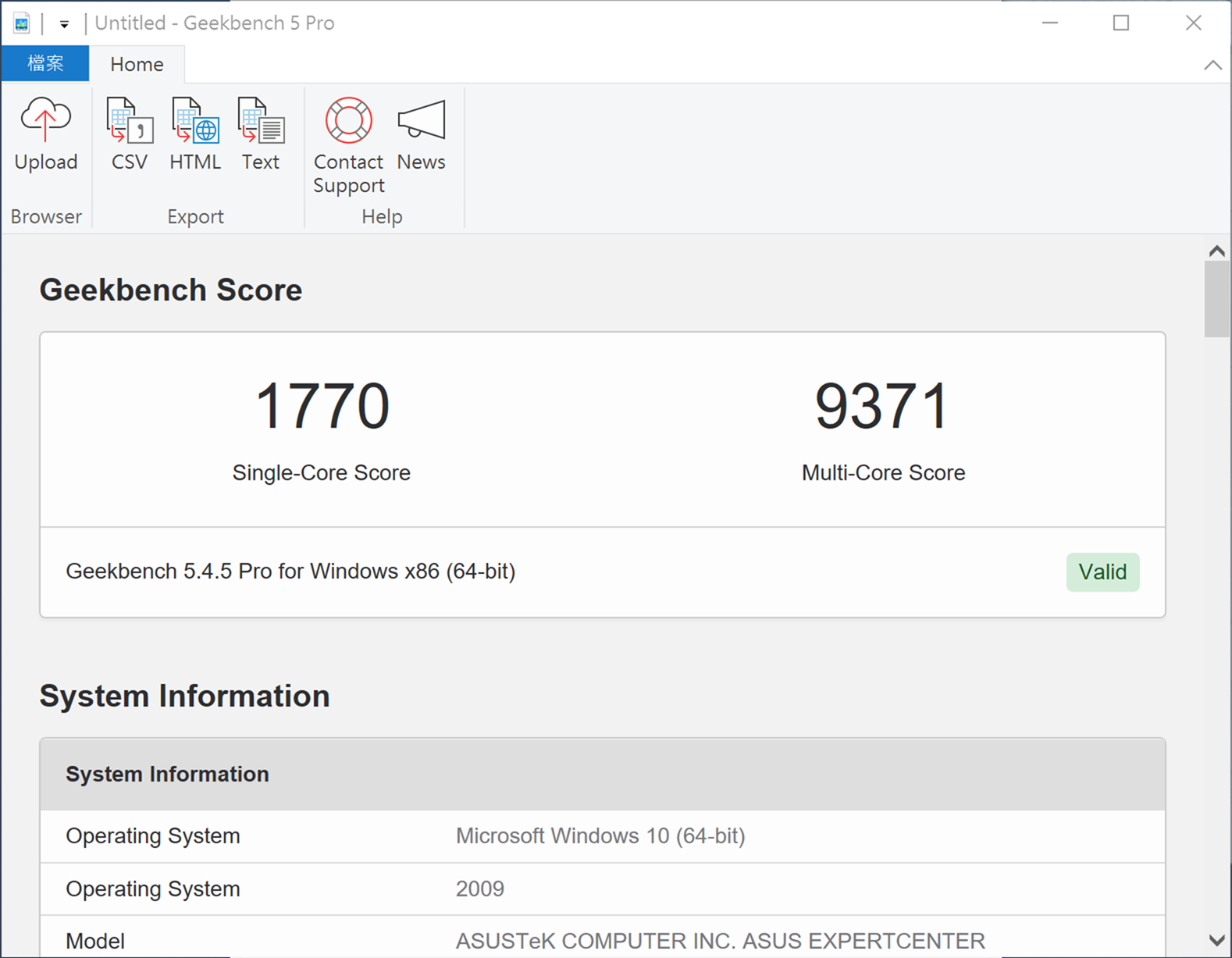
Task: Click the Geekbench app icon in title bar
Action: click(x=21, y=23)
